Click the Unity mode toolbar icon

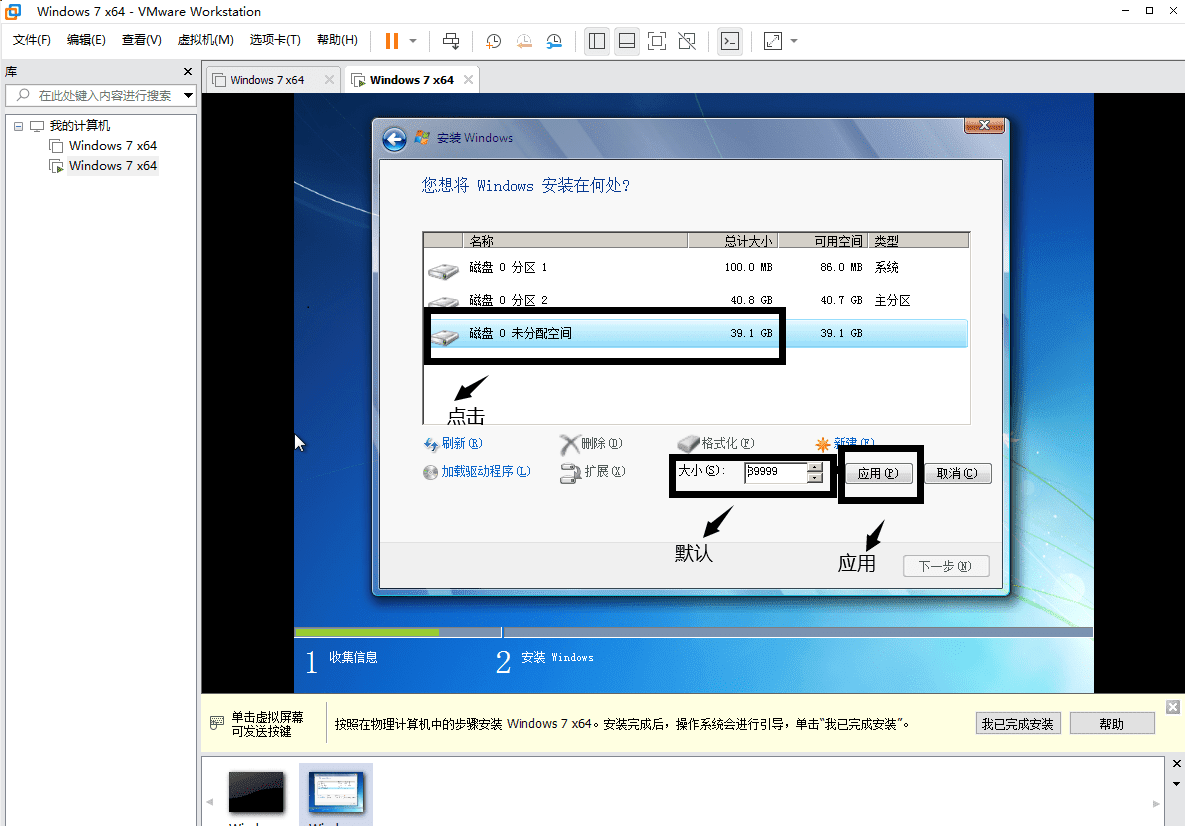click(x=687, y=41)
